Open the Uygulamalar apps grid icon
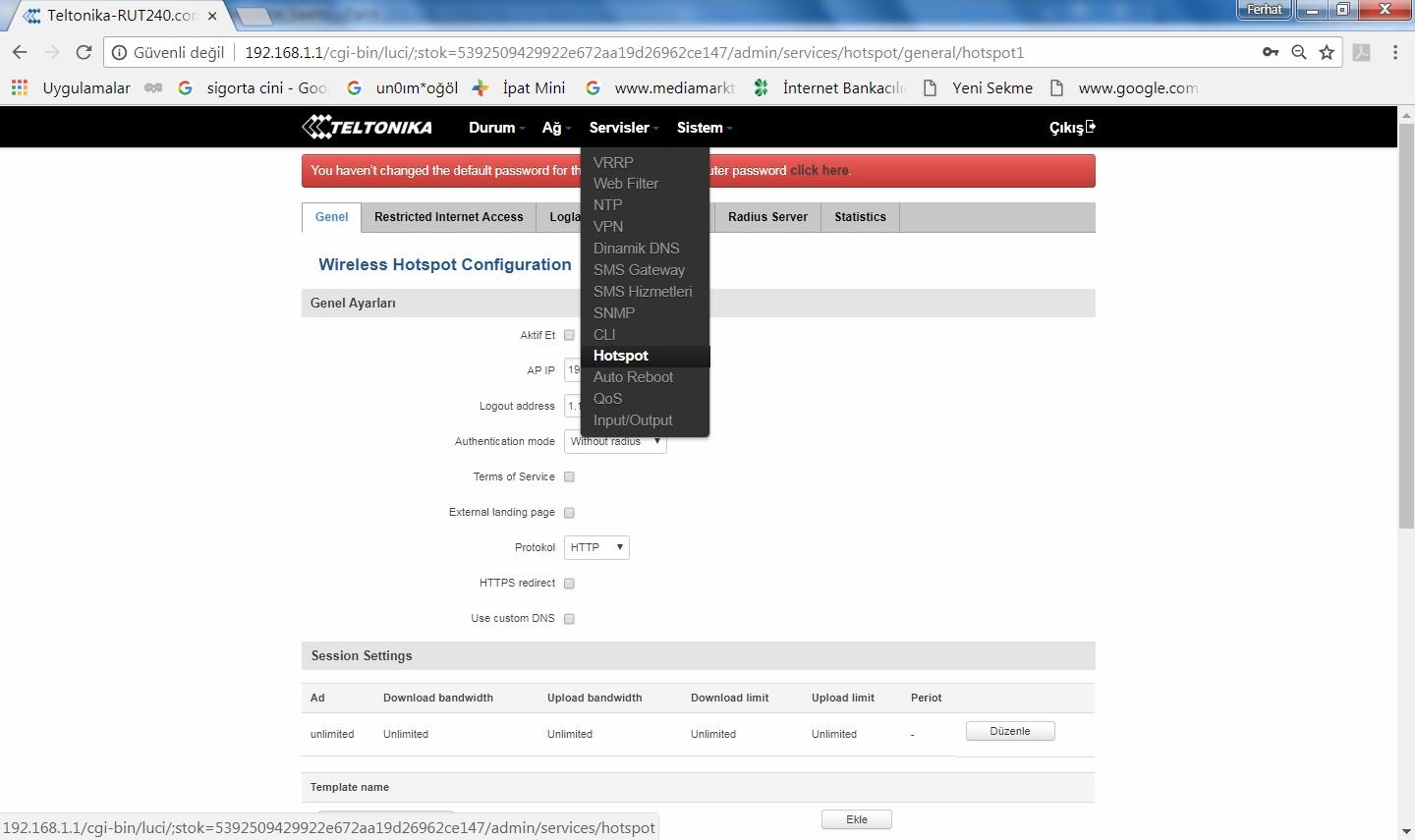 pos(19,87)
